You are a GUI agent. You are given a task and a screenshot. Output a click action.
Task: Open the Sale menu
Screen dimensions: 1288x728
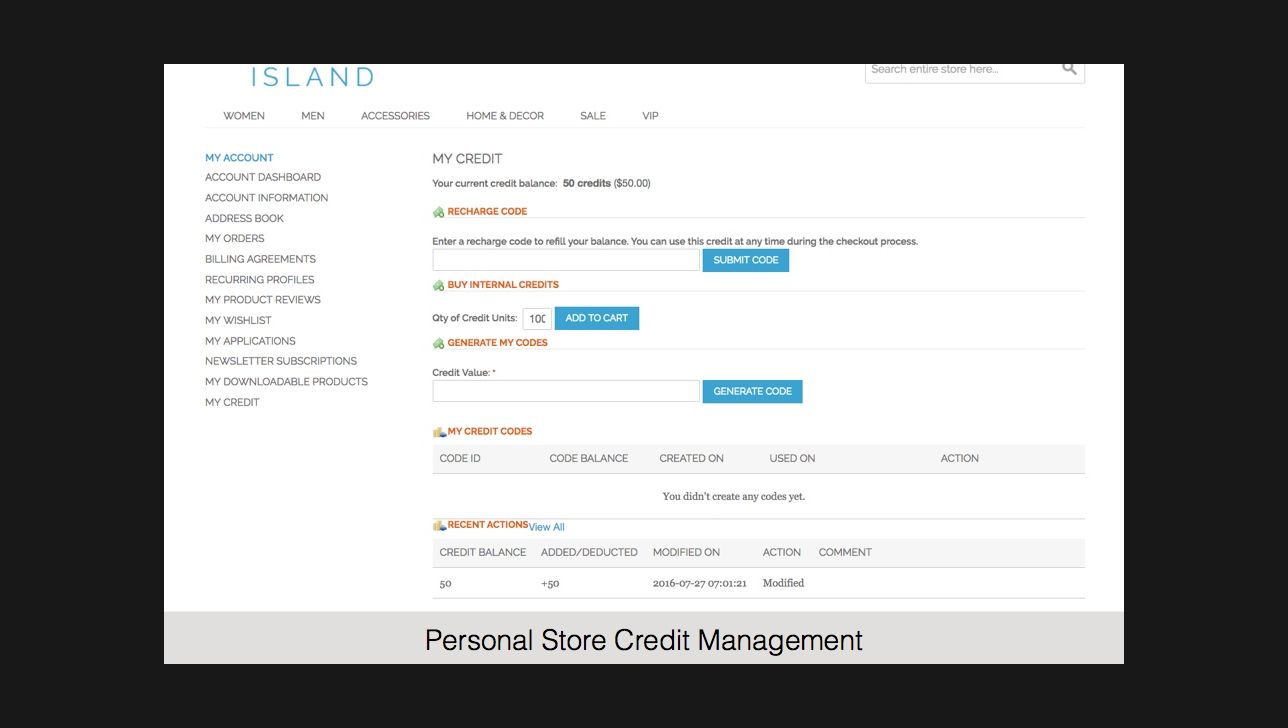pos(593,116)
